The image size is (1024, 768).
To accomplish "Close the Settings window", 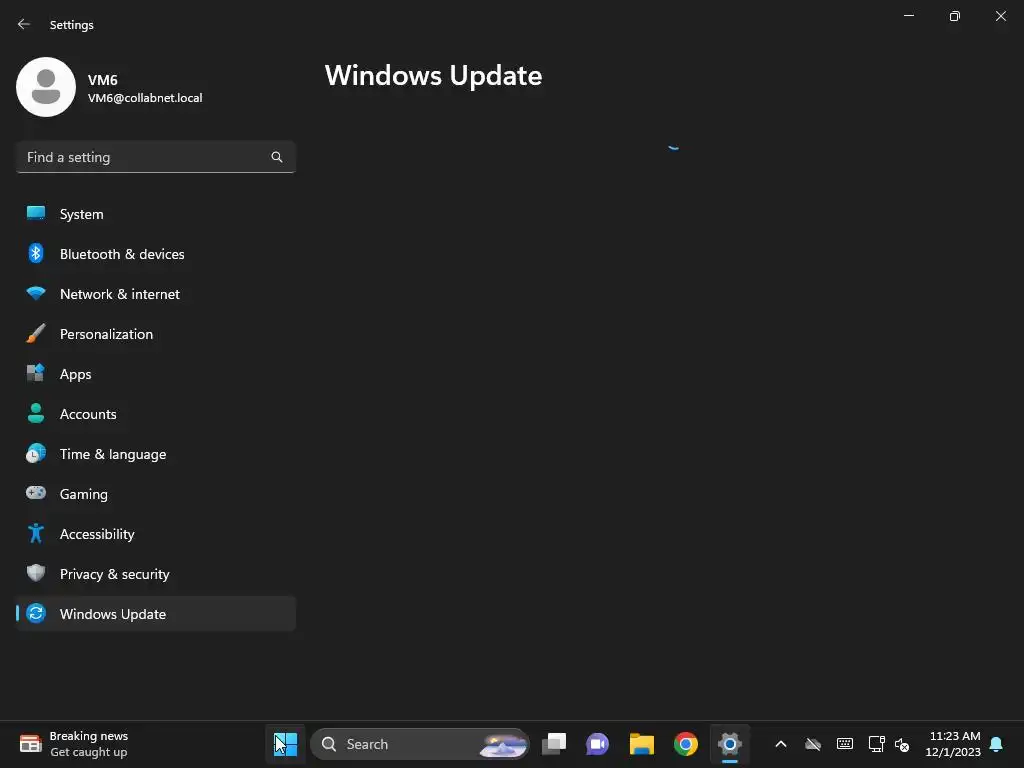I will coord(1000,16).
